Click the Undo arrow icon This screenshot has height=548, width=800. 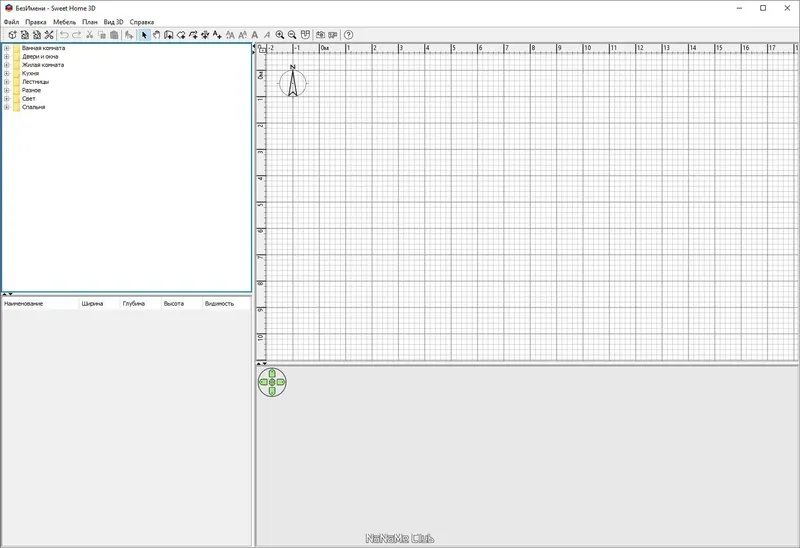(64, 35)
